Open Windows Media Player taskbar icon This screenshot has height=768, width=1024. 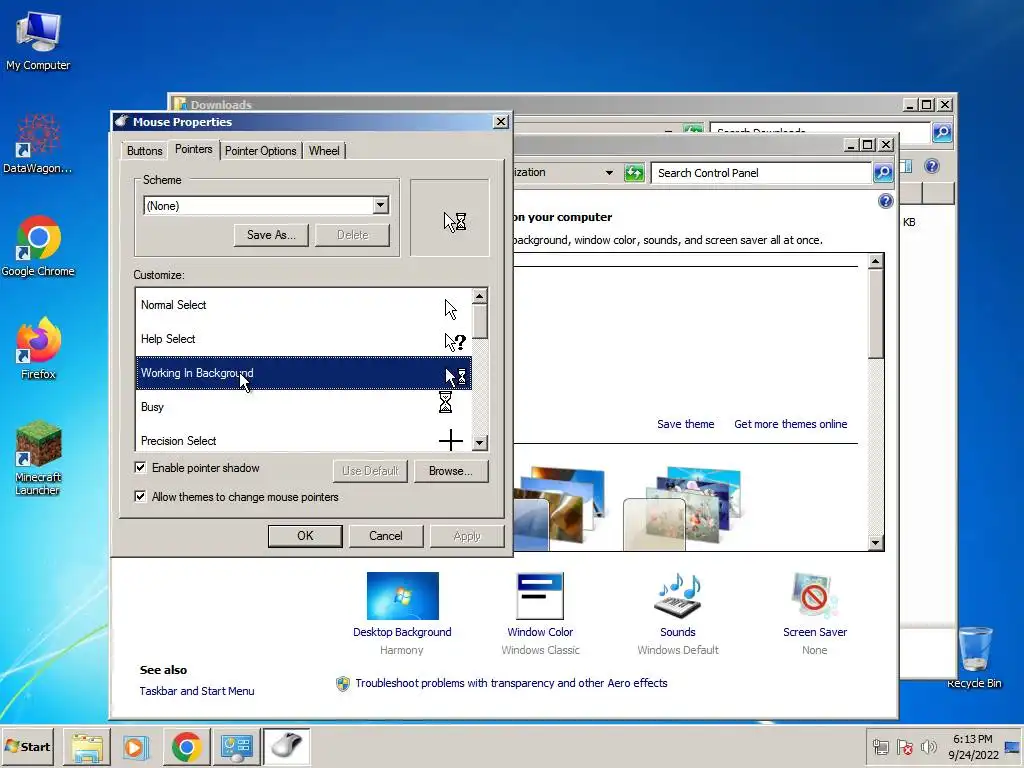click(136, 746)
